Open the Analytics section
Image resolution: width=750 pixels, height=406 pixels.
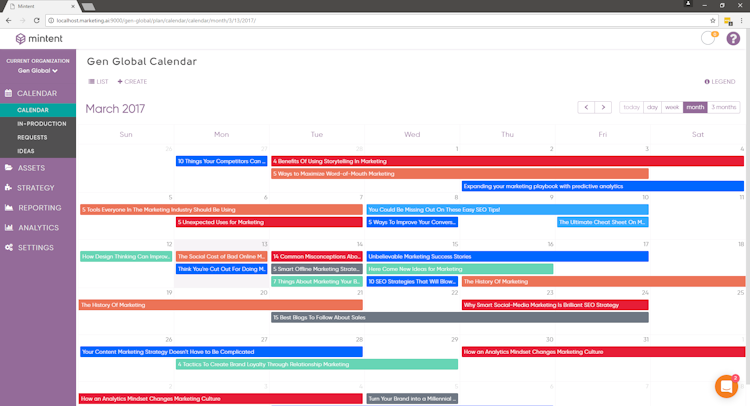pos(38,228)
